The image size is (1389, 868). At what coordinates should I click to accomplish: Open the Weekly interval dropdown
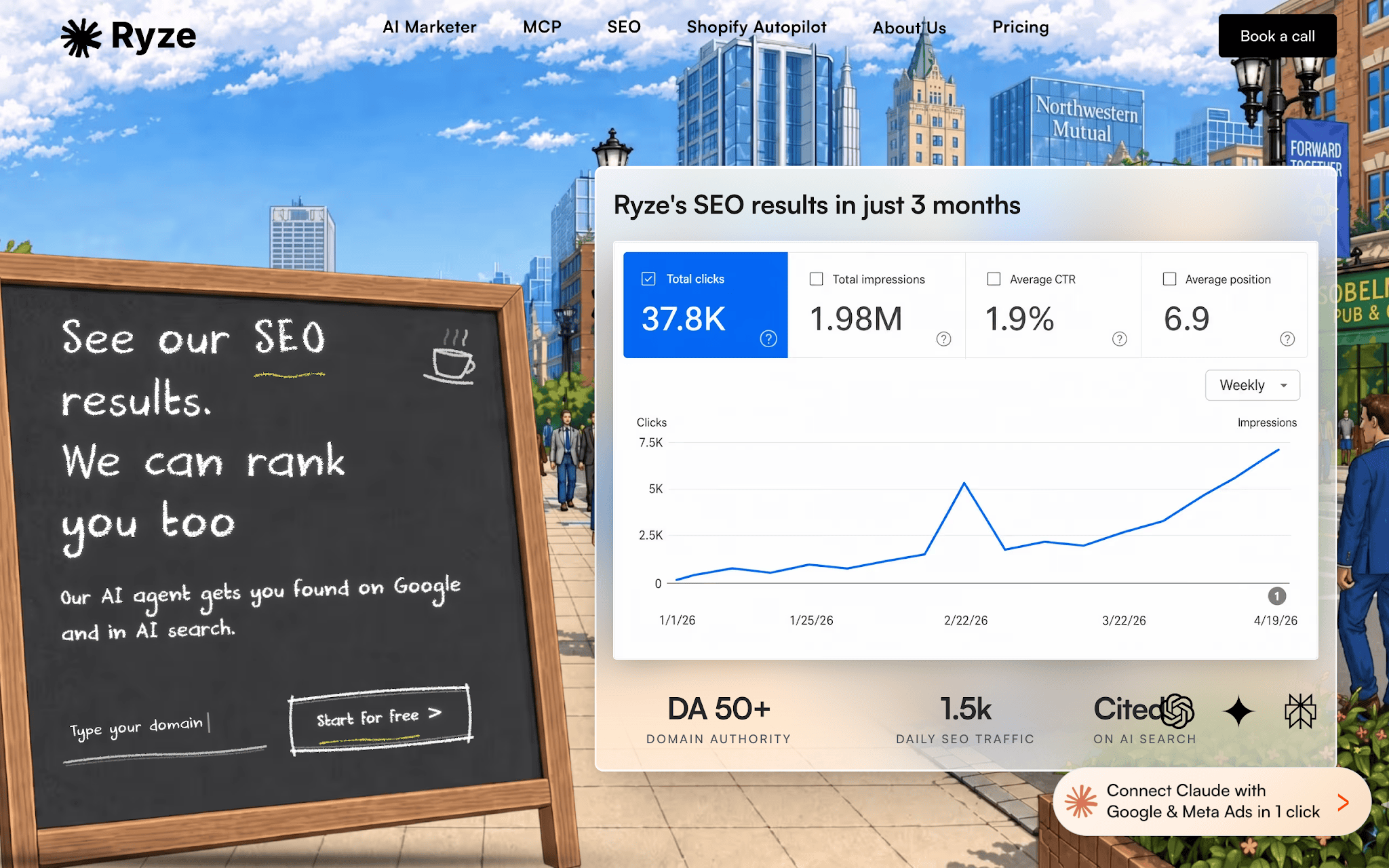(1252, 385)
